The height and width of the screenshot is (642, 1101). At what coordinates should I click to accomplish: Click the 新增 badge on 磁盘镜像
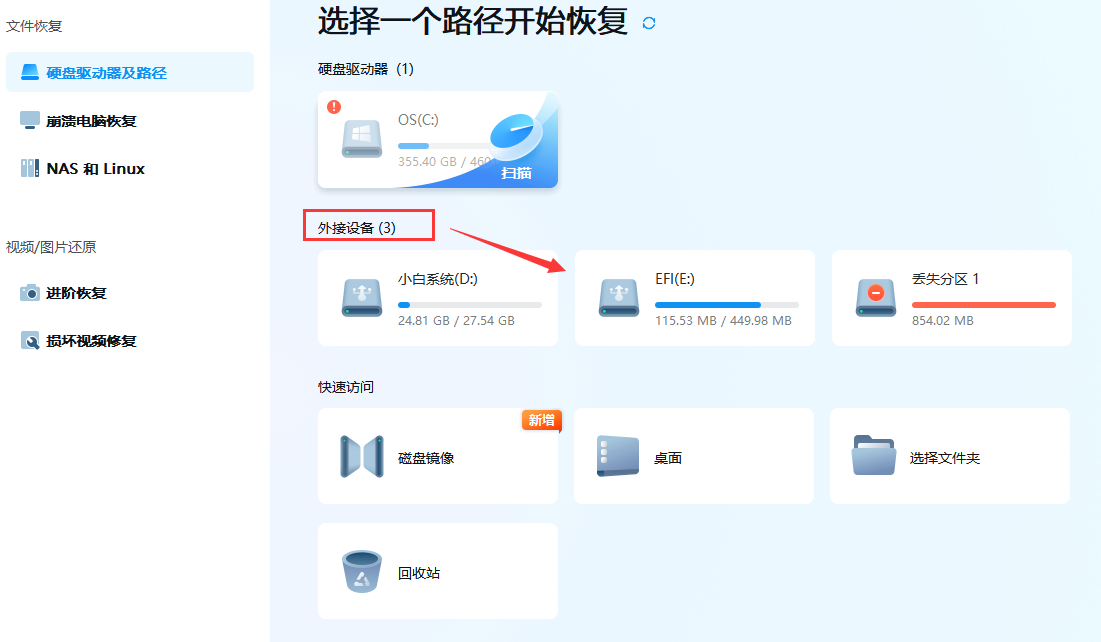click(x=541, y=422)
